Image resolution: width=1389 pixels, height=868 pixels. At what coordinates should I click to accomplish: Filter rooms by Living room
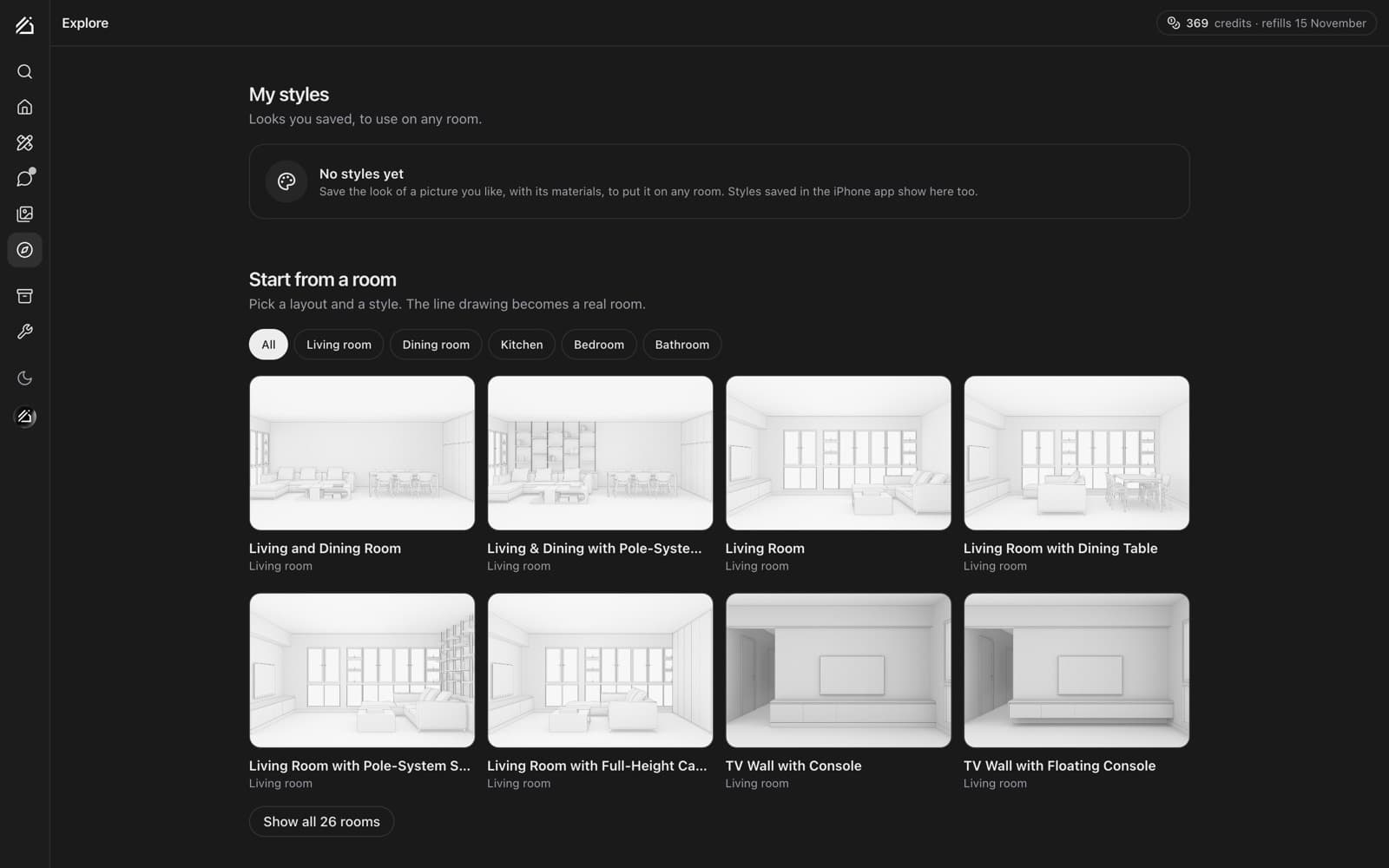point(339,345)
